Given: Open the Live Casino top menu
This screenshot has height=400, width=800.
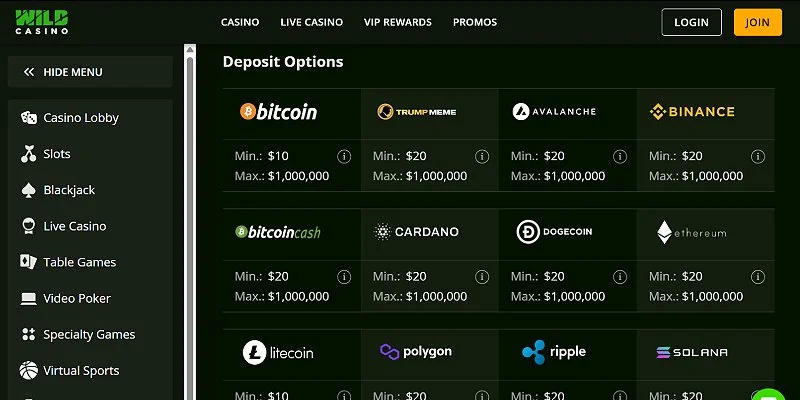Looking at the screenshot, I should click(x=311, y=22).
